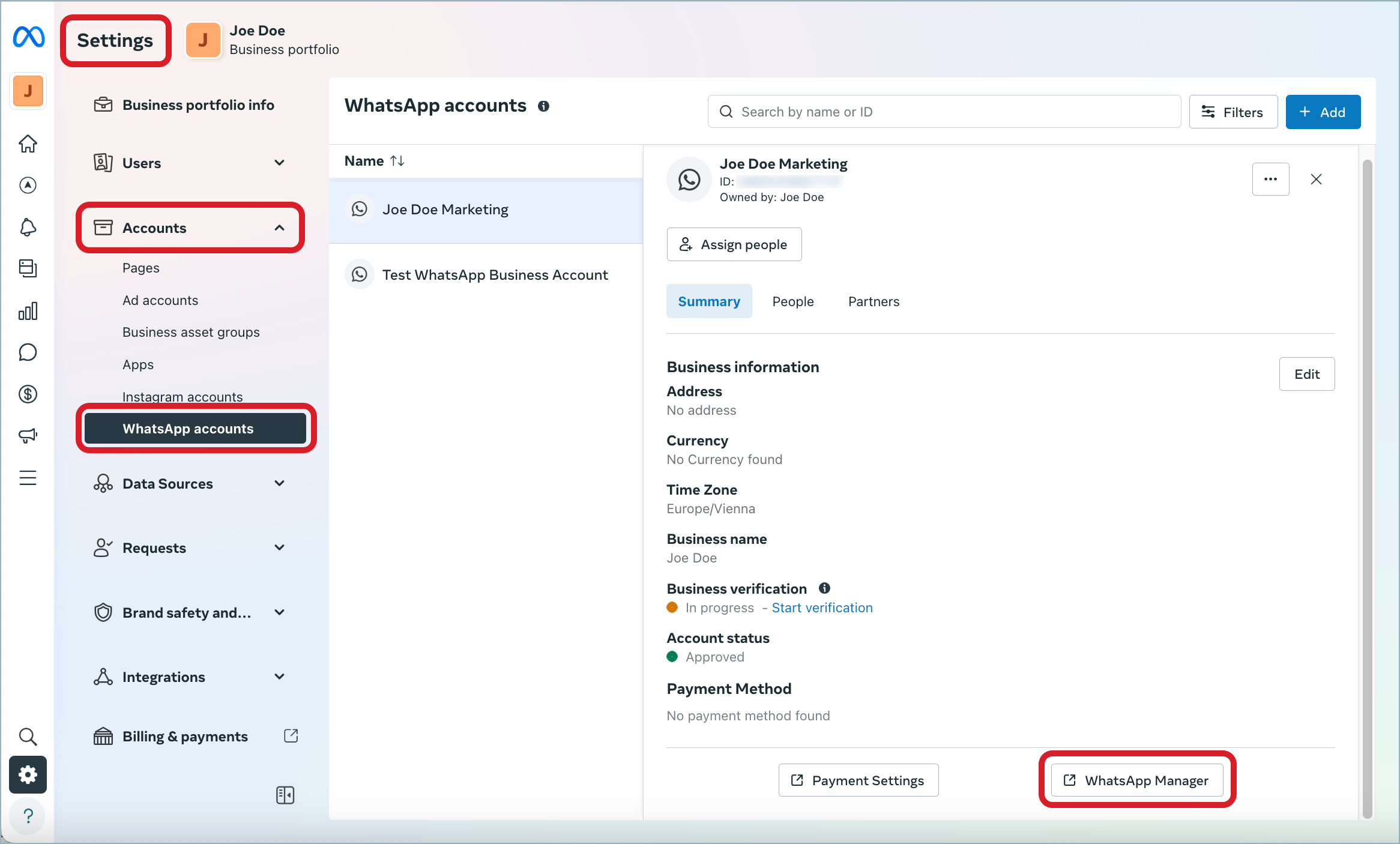Open the three-dot more options menu
Screen dimensions: 1400x844
tap(1270, 179)
